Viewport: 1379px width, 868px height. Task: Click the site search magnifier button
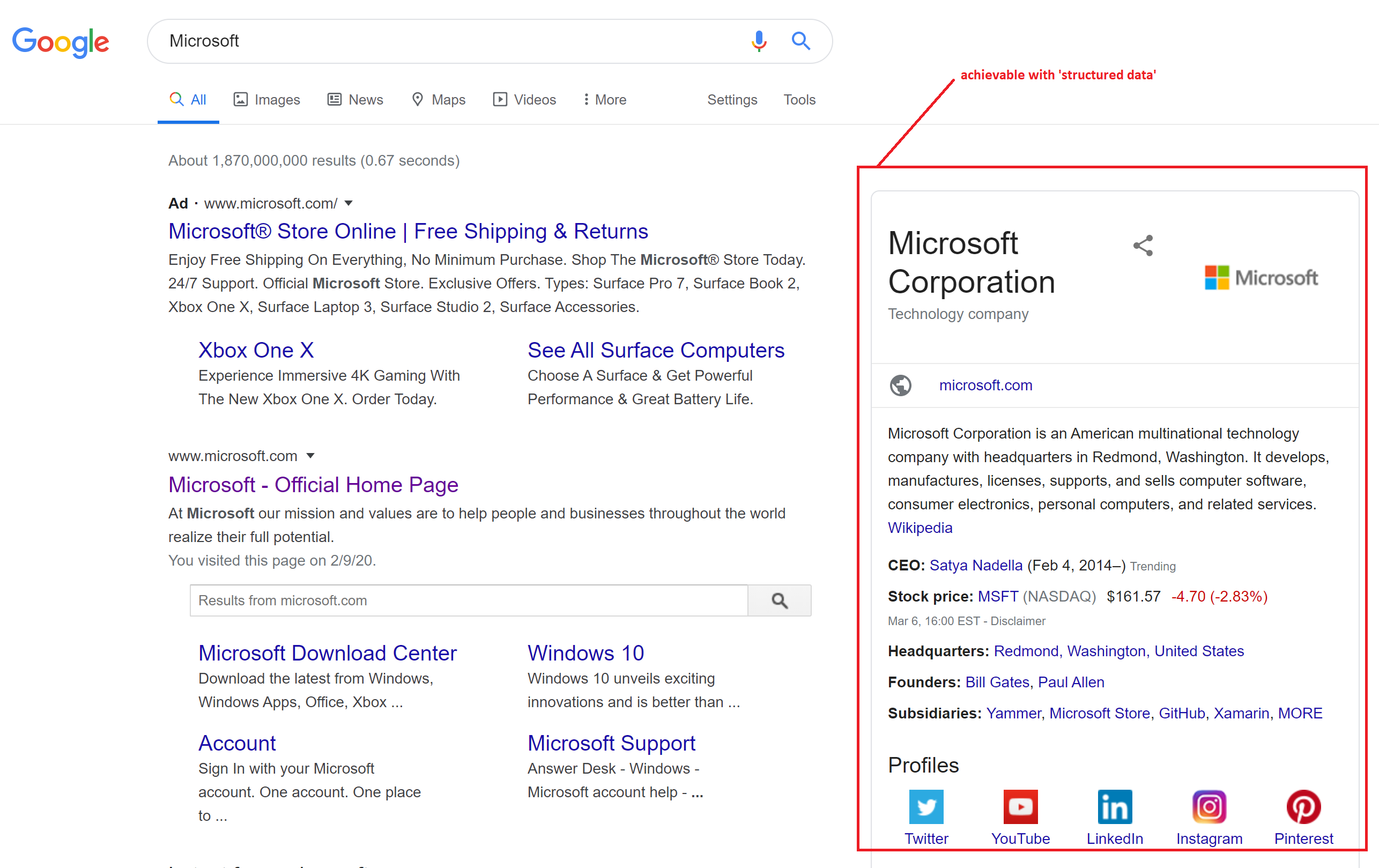pyautogui.click(x=780, y=600)
